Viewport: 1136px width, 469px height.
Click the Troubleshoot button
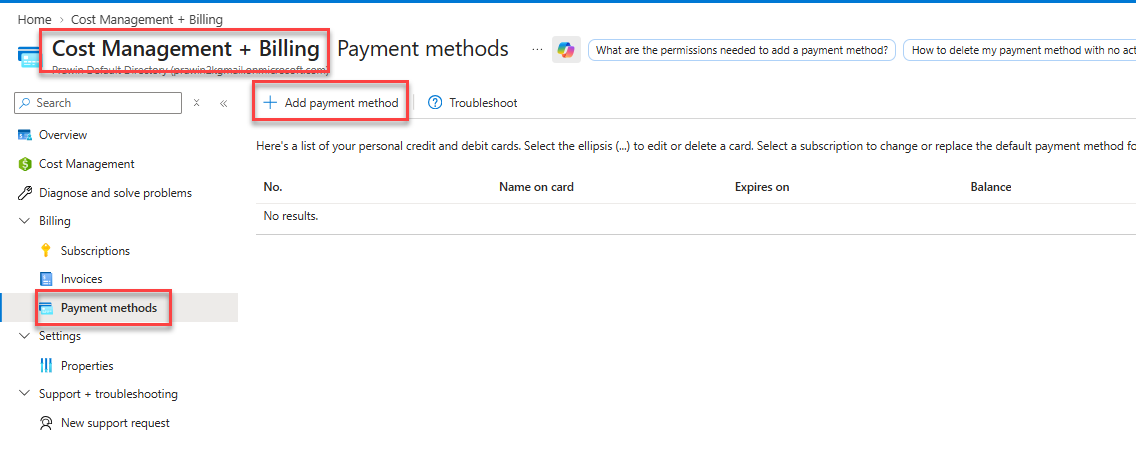pyautogui.click(x=473, y=103)
